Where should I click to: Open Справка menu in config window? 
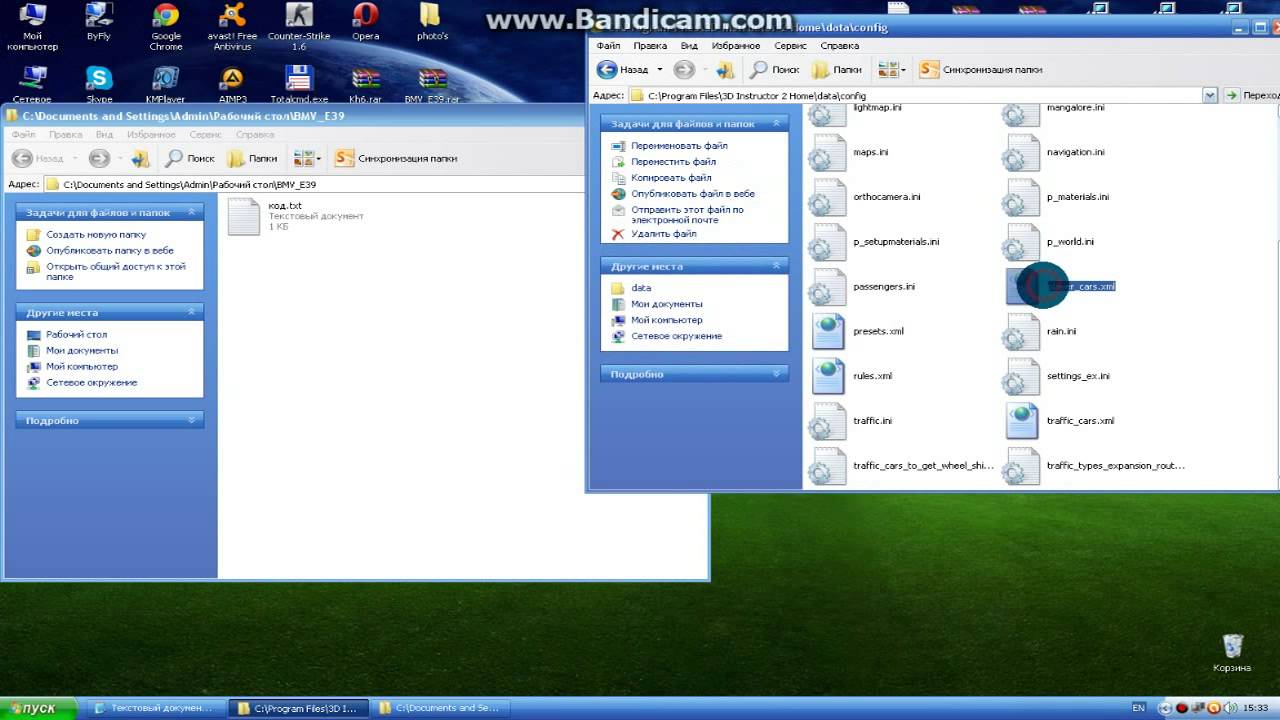point(839,46)
